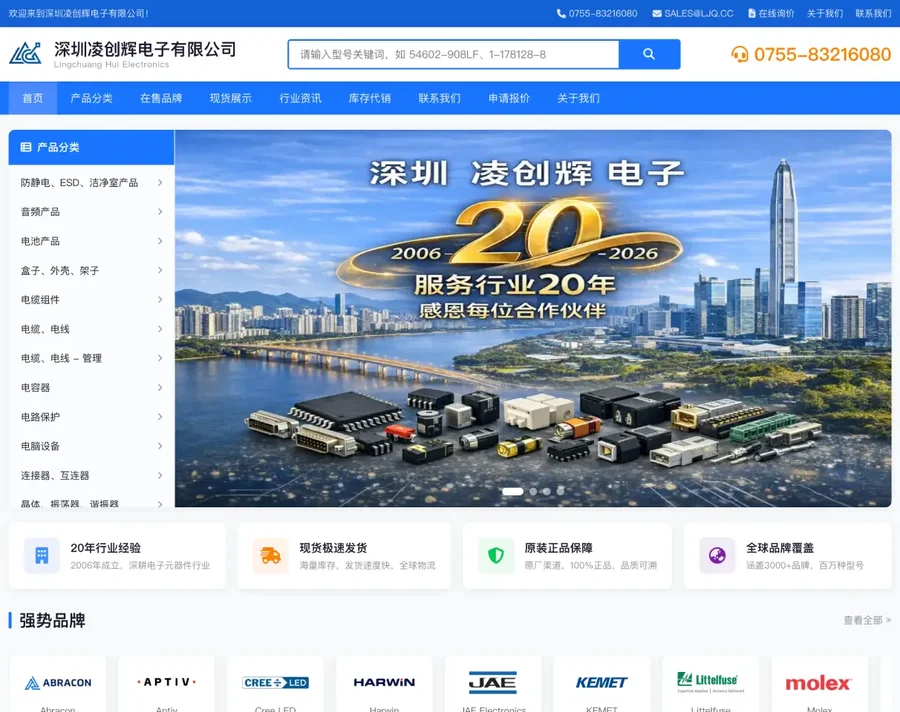This screenshot has width=900, height=712.
Task: Click the email envelope icon
Action: tap(657, 14)
